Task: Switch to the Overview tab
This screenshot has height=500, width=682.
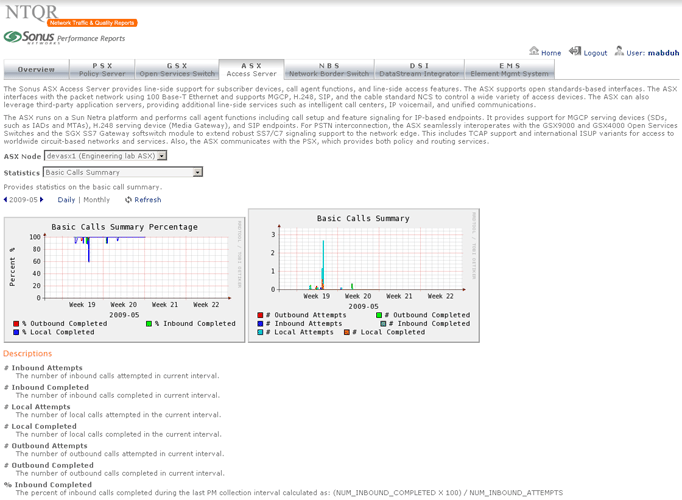Action: [x=36, y=70]
